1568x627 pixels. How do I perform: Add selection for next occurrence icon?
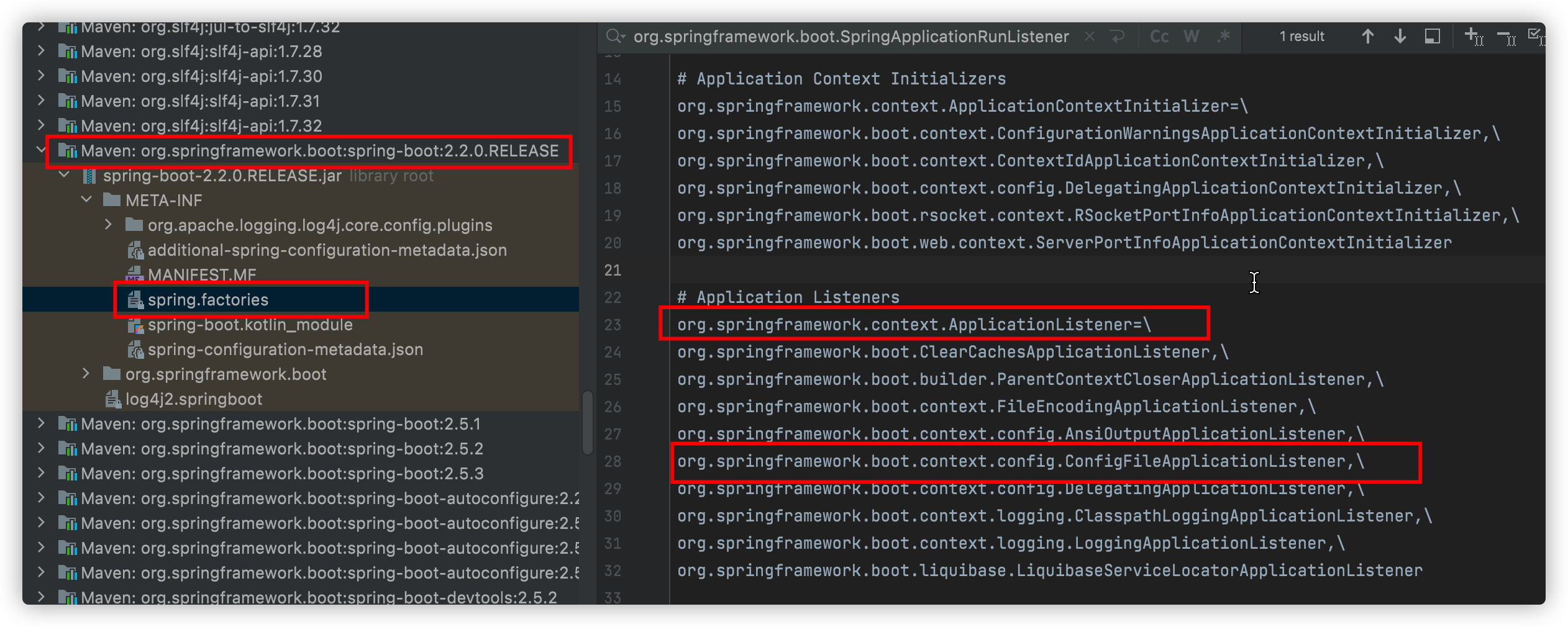[1474, 37]
